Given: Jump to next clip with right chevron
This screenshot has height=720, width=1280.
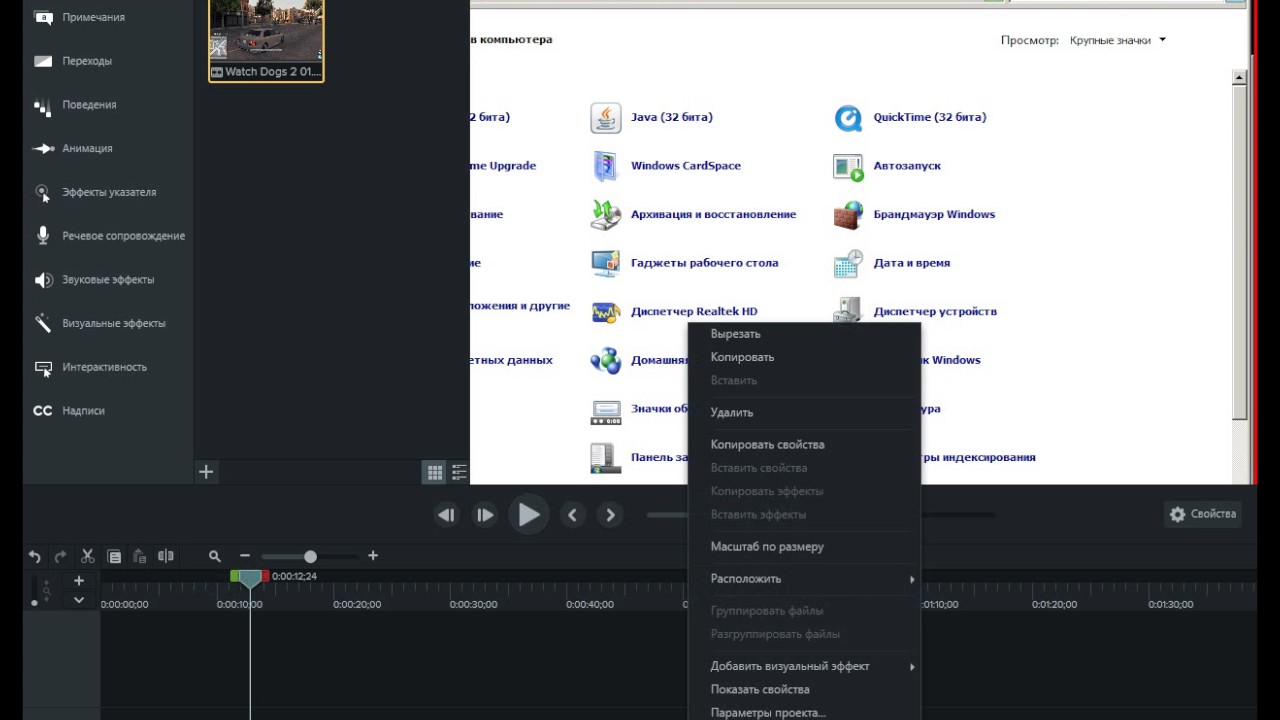Looking at the screenshot, I should click(x=610, y=515).
